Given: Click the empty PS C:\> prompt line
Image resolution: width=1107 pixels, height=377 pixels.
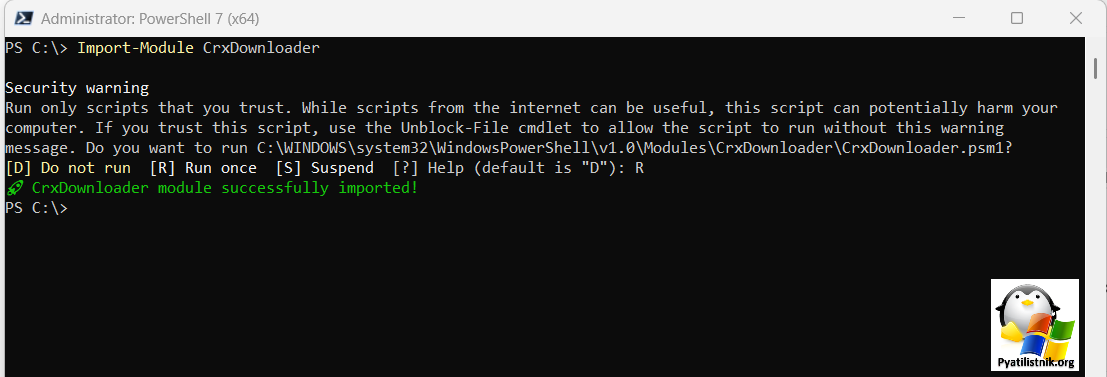Looking at the screenshot, I should pyautogui.click(x=37, y=208).
